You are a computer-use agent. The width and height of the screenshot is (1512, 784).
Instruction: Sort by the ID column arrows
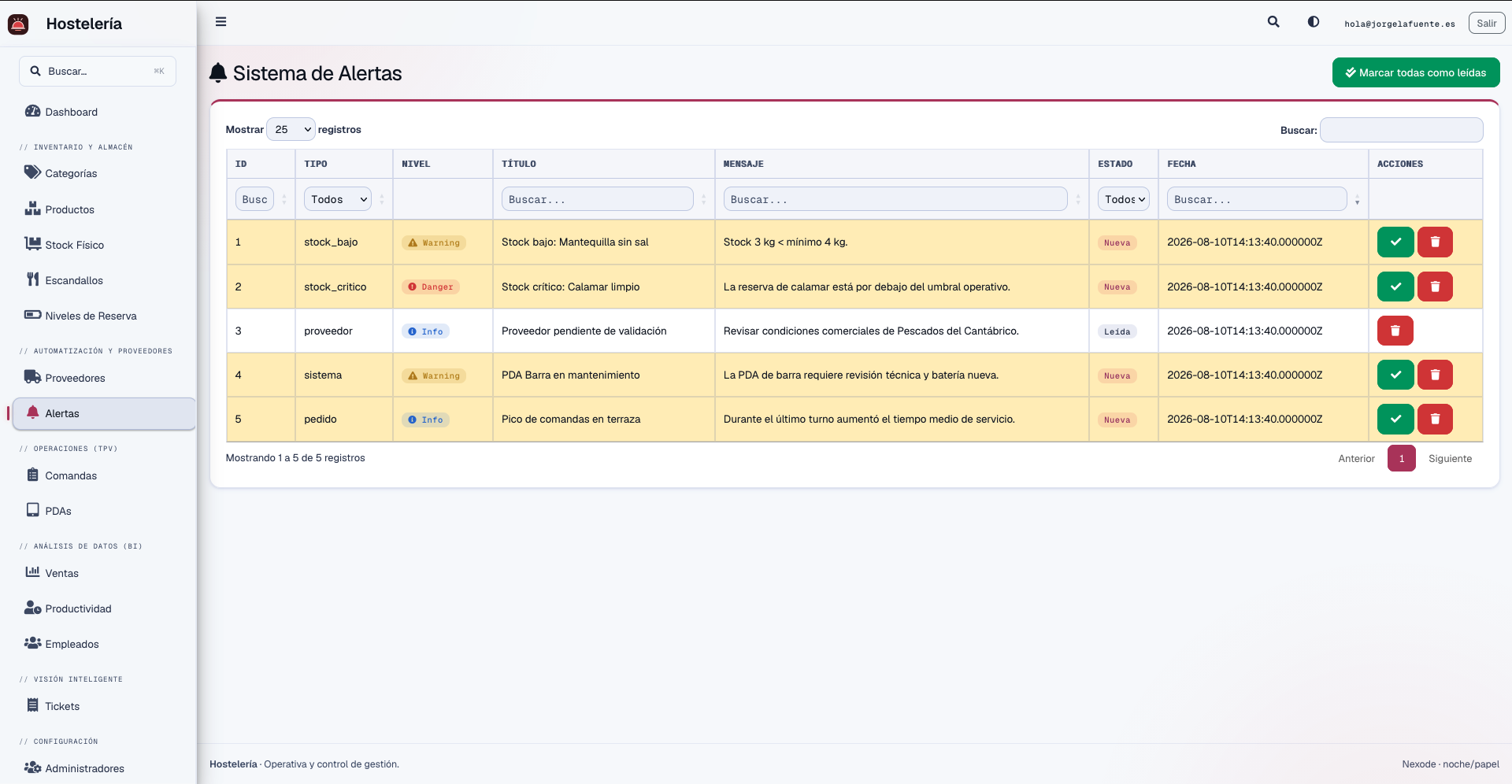click(x=284, y=200)
